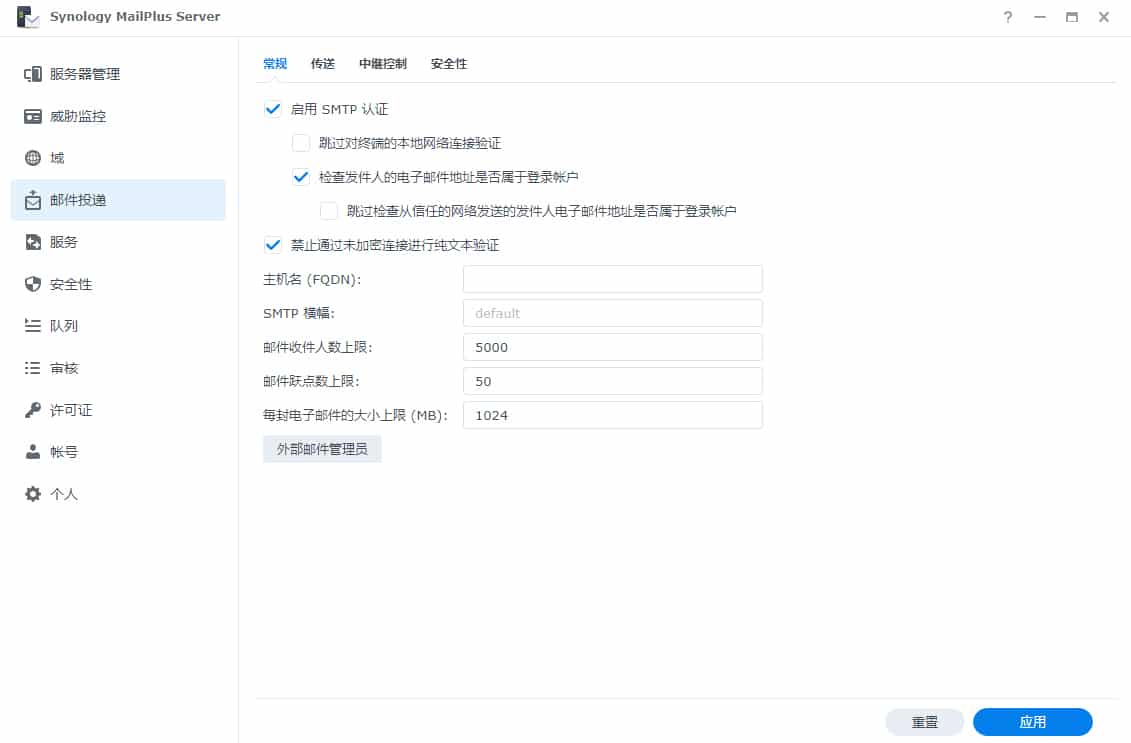
Task: Open the 安全性 security sidebar section
Action: (x=74, y=283)
